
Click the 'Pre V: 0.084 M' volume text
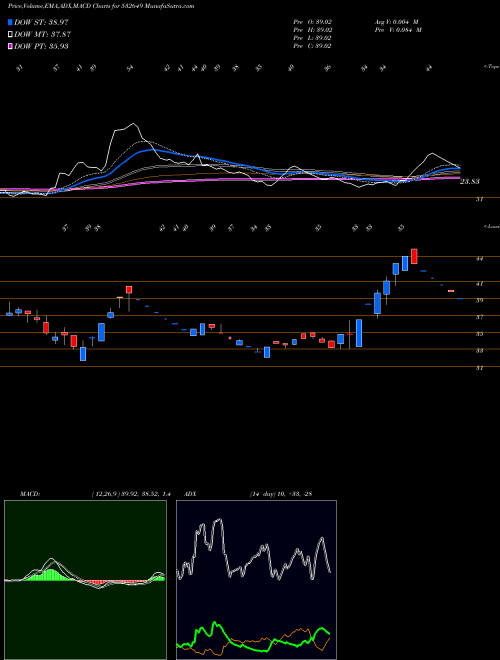397,30
